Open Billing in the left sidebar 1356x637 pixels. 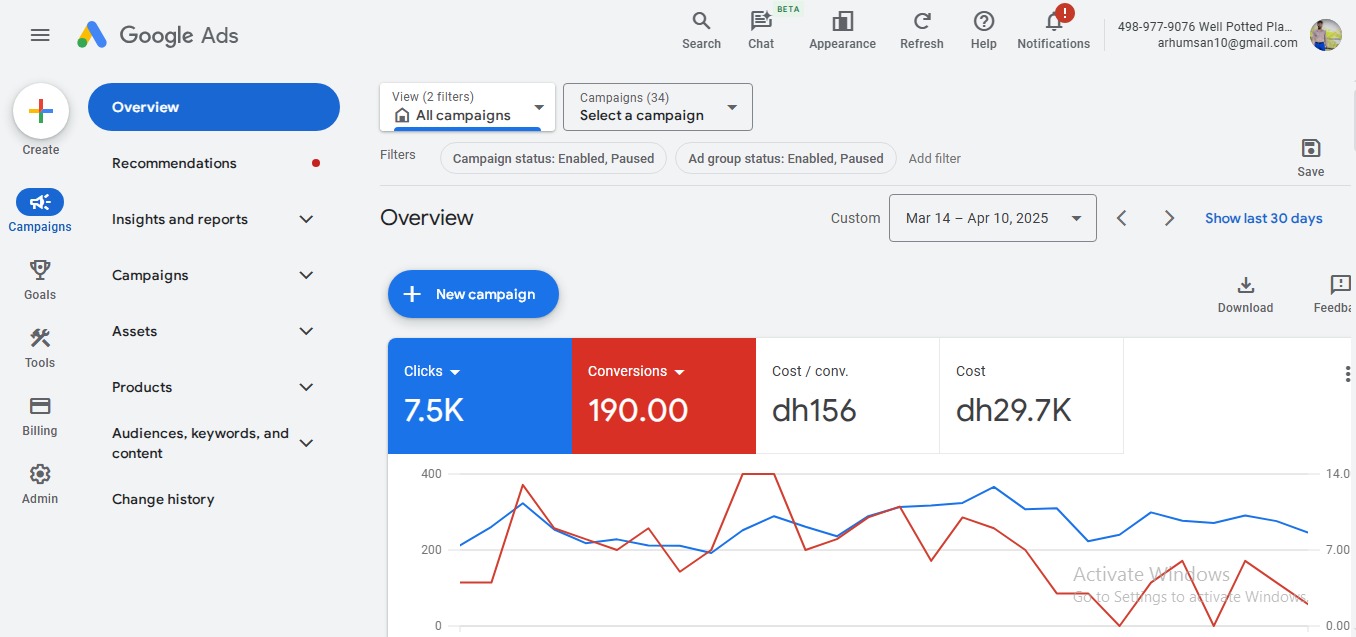(x=40, y=415)
